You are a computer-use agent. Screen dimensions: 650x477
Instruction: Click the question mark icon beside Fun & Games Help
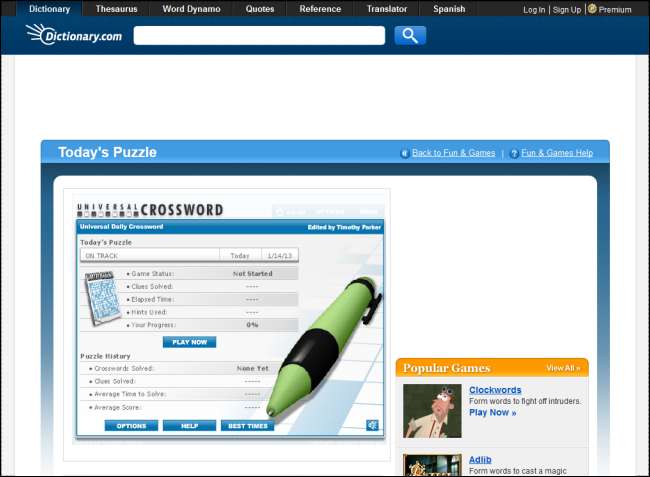coord(514,154)
